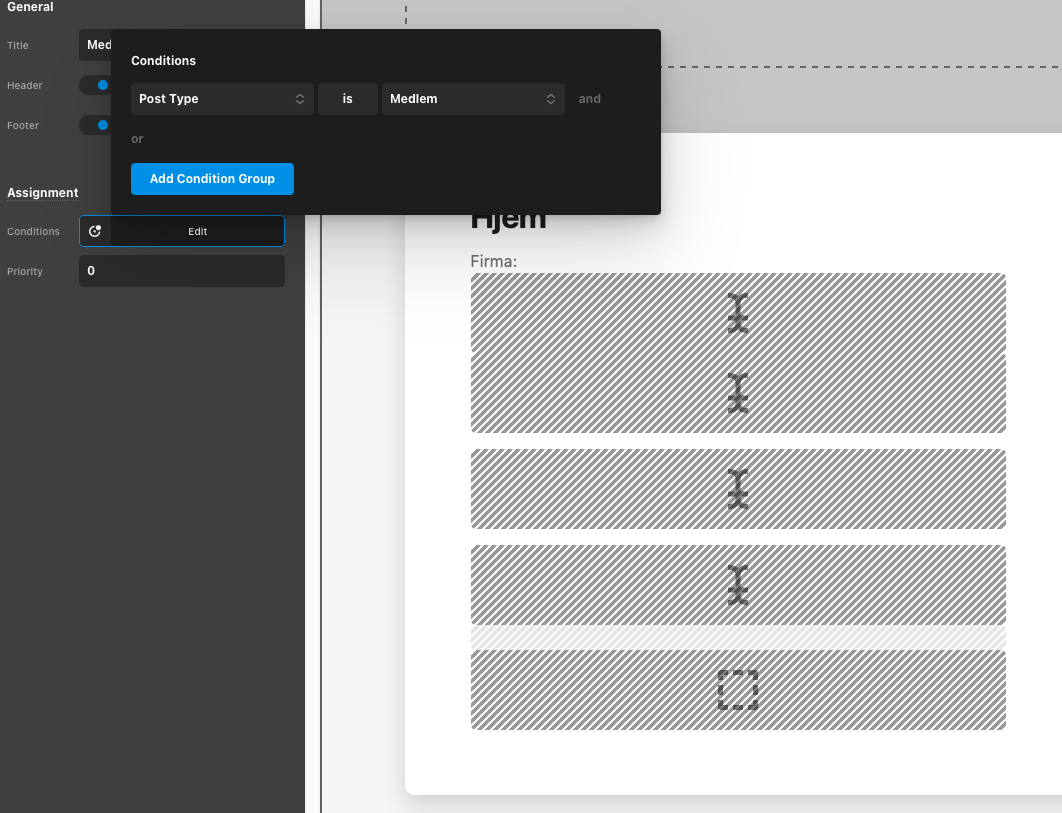Toggle the Header switch

click(x=96, y=85)
